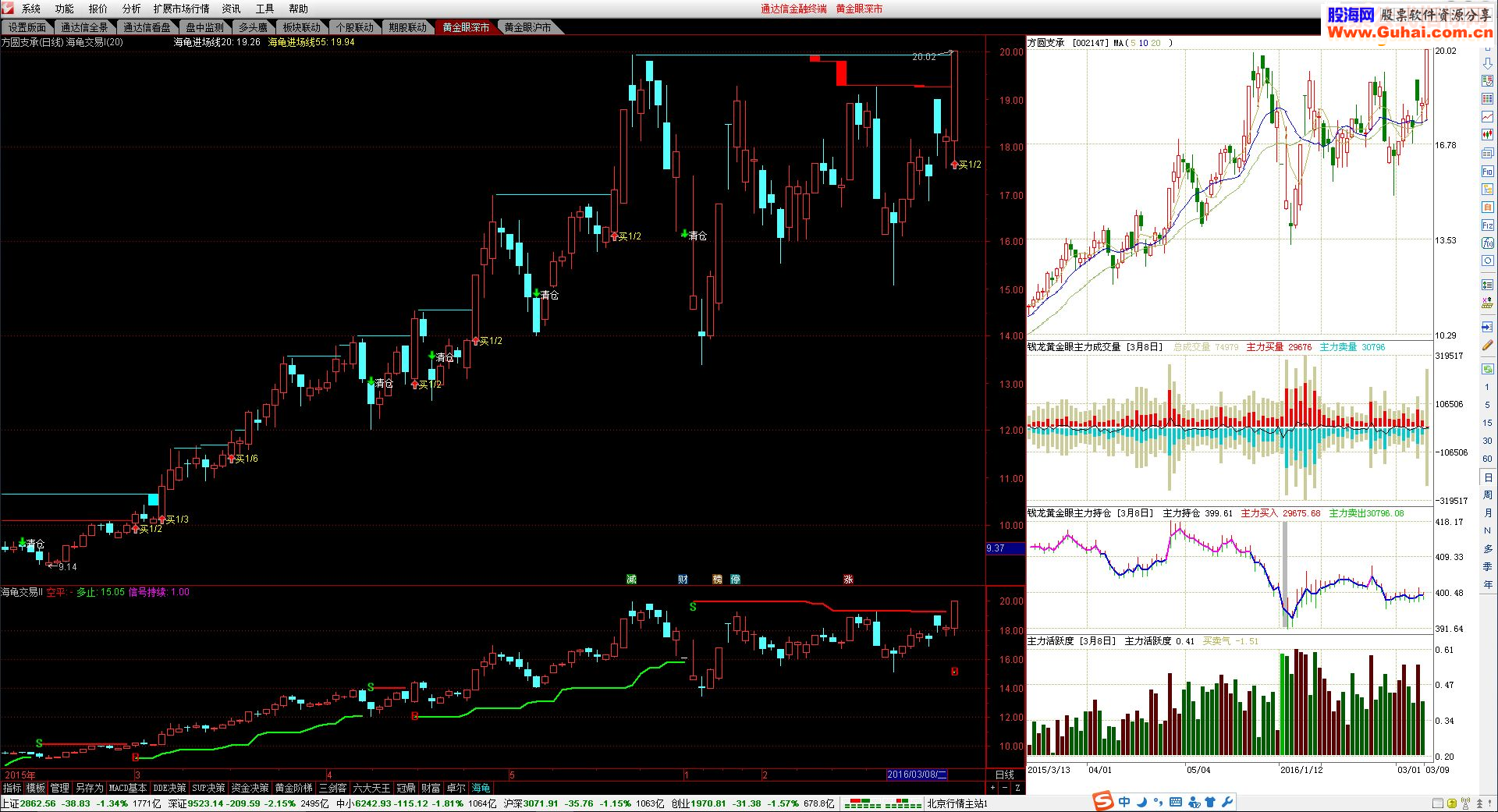Click the 日线 period label

(x=1005, y=775)
